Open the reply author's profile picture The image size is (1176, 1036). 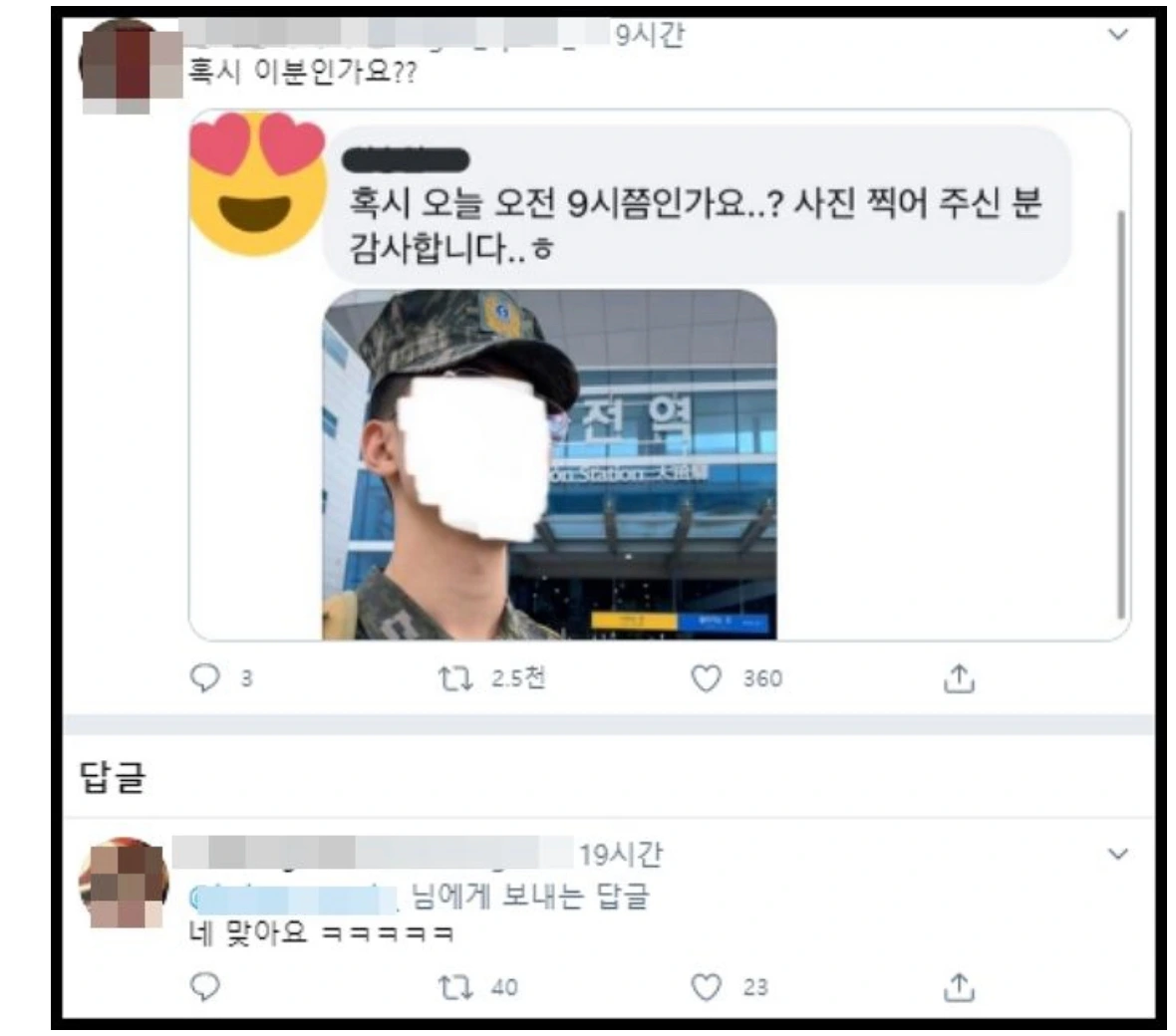click(x=124, y=883)
